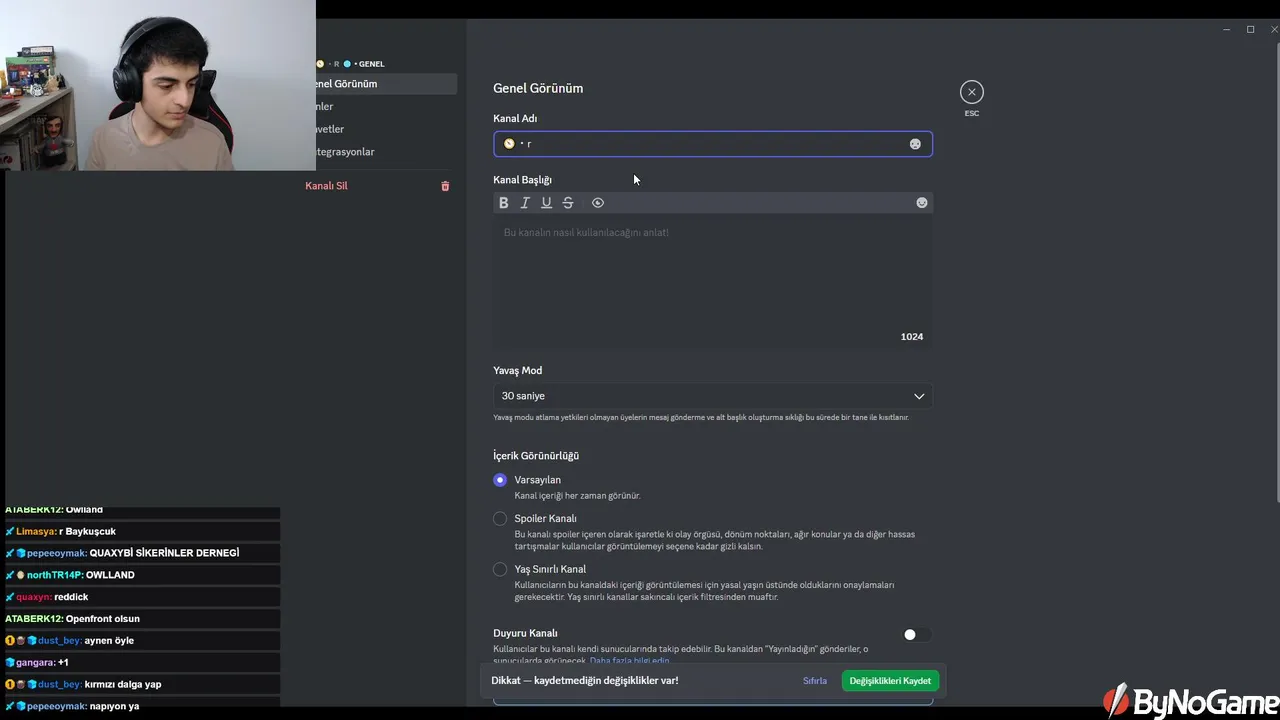Click the 1024 character counter
This screenshot has width=1280, height=720.
[x=912, y=337]
